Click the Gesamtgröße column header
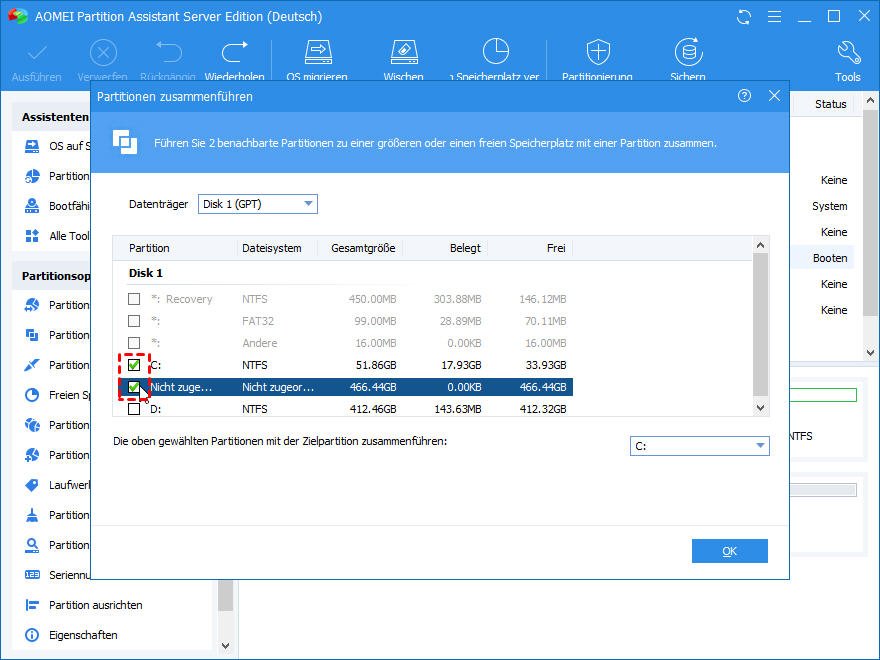Image resolution: width=880 pixels, height=660 pixels. click(x=362, y=248)
